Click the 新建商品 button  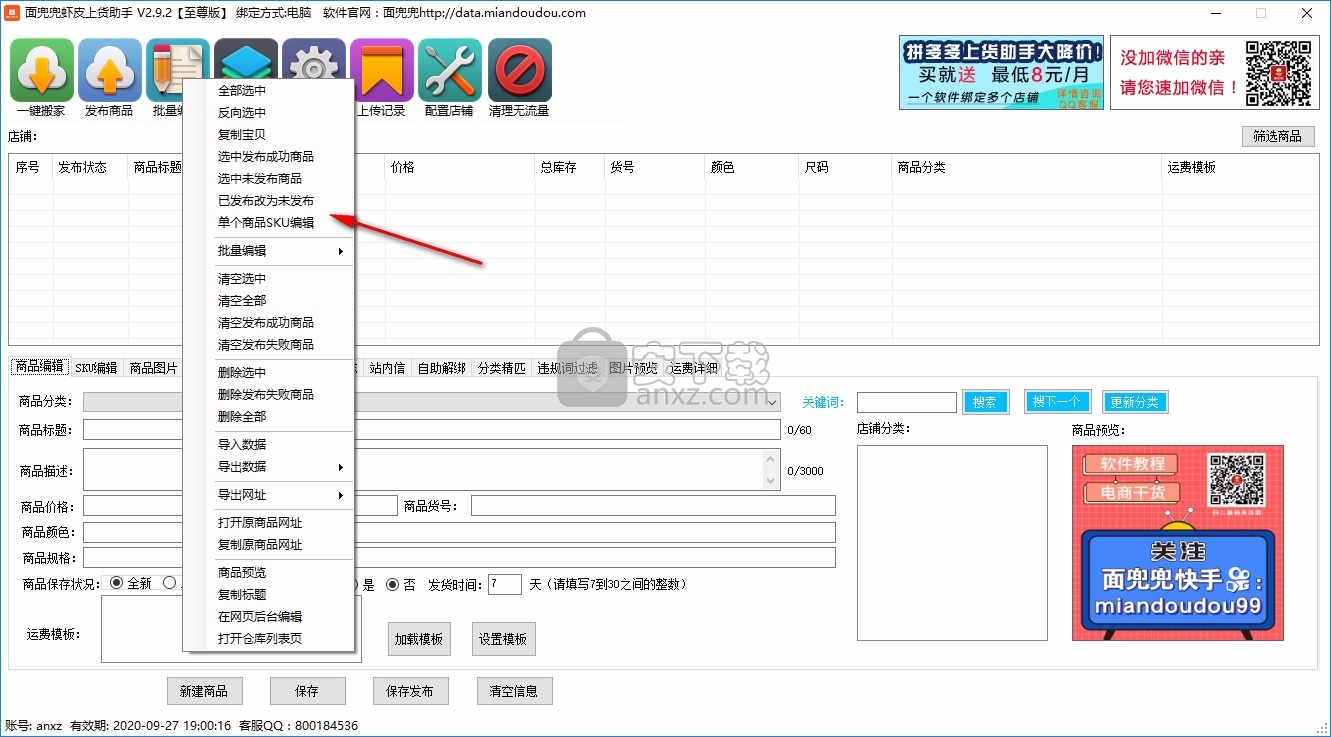204,691
